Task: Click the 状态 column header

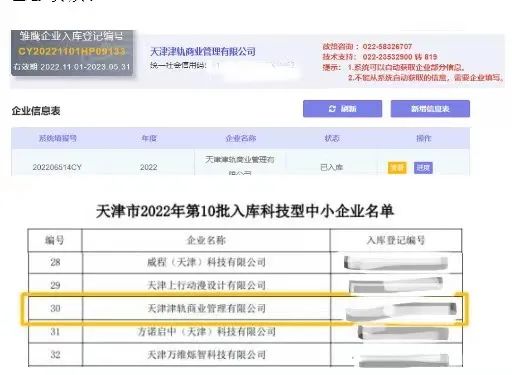Action: click(332, 138)
